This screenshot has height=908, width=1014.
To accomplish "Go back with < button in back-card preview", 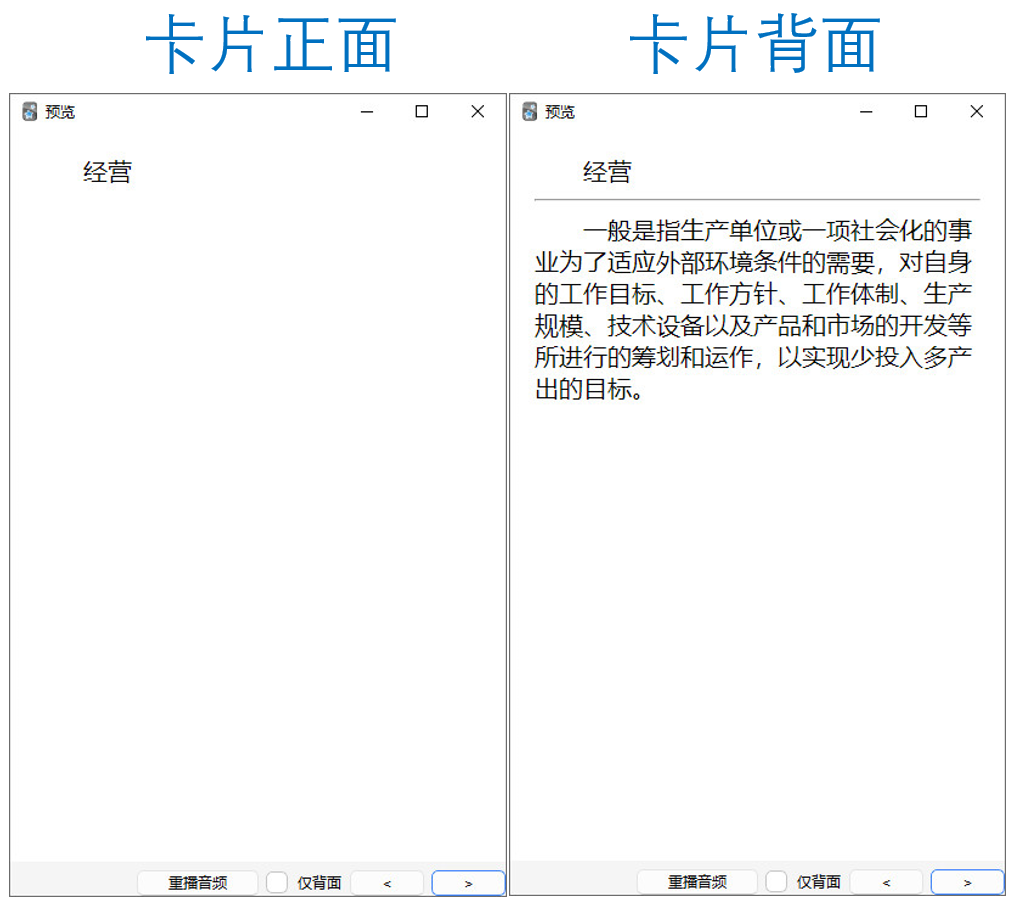I will (886, 883).
